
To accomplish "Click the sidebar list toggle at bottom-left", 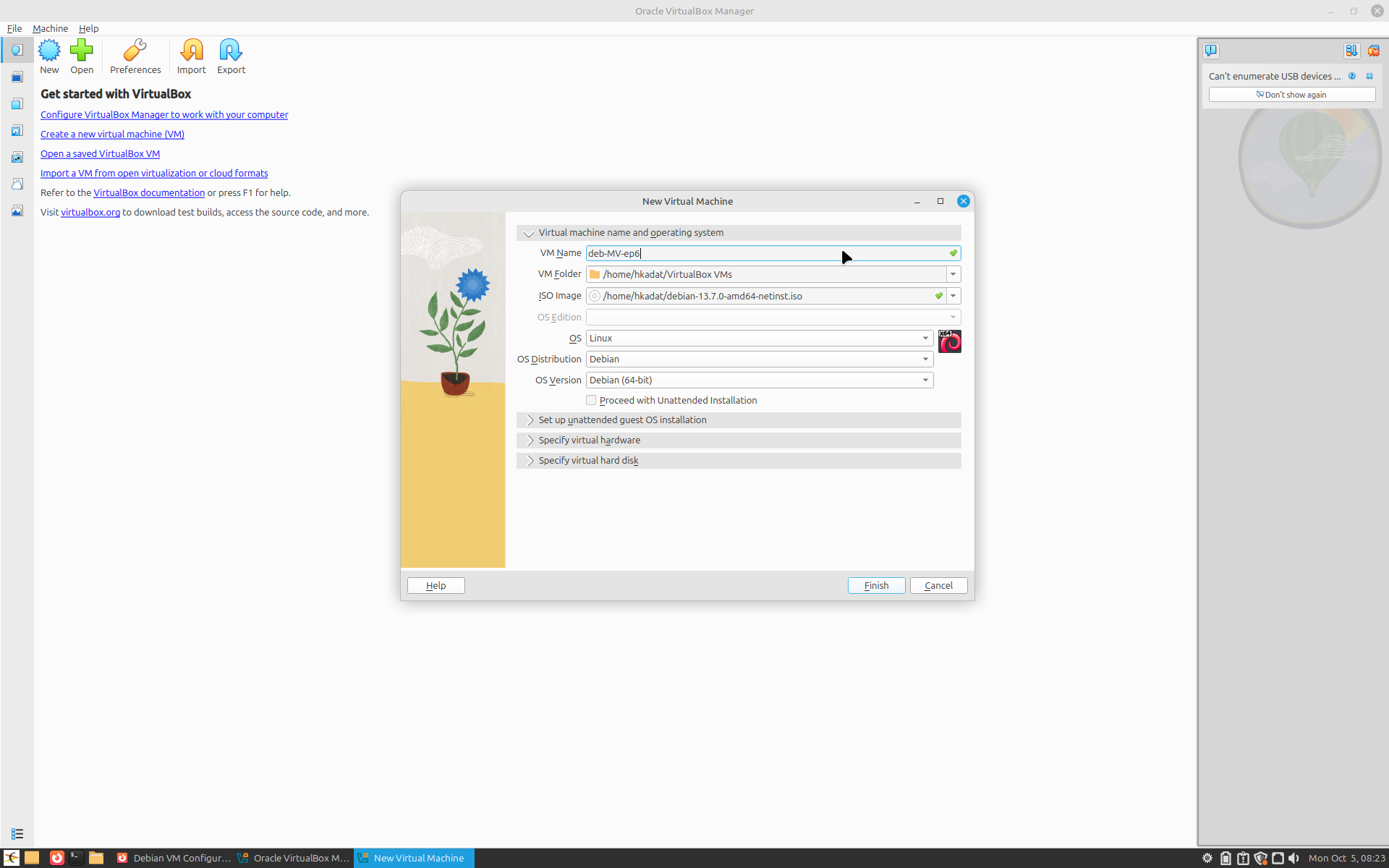I will tap(17, 834).
